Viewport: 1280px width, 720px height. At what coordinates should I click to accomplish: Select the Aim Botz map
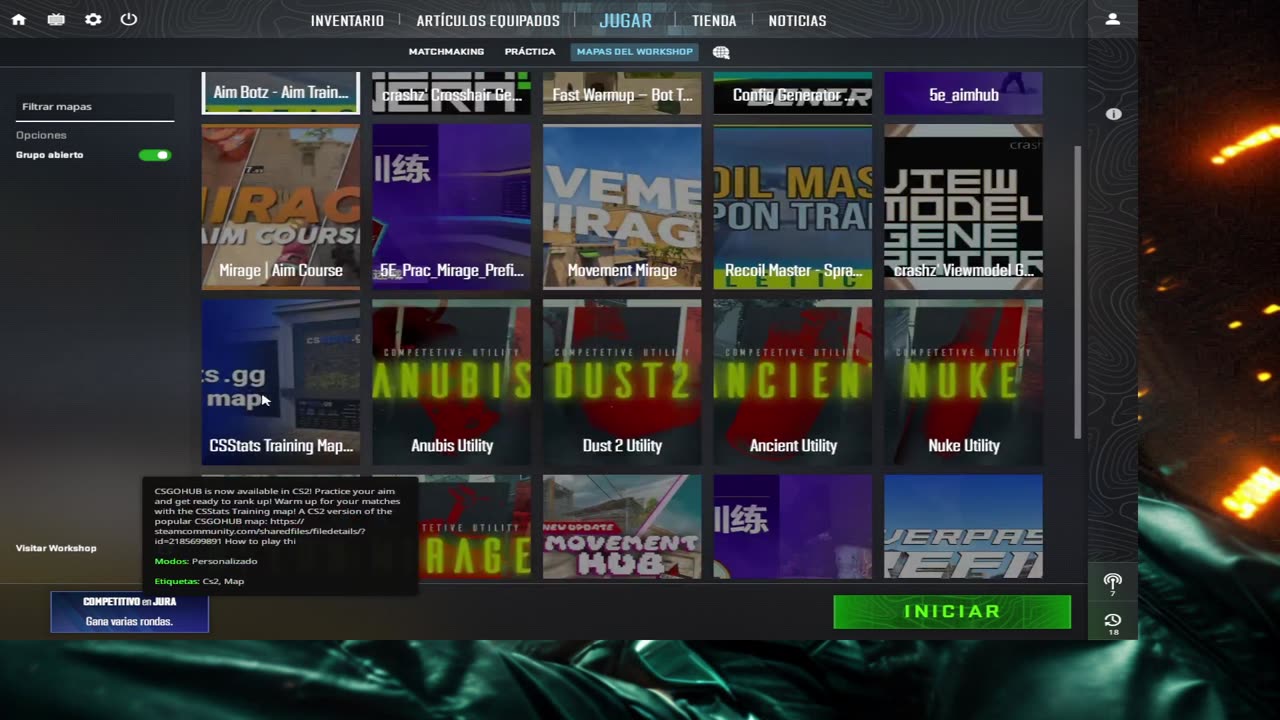coord(281,93)
